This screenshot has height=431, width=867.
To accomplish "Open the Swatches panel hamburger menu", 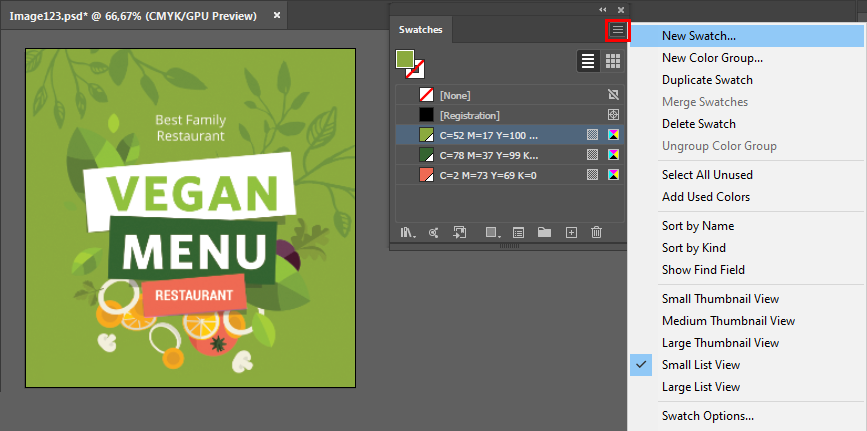I will point(617,30).
